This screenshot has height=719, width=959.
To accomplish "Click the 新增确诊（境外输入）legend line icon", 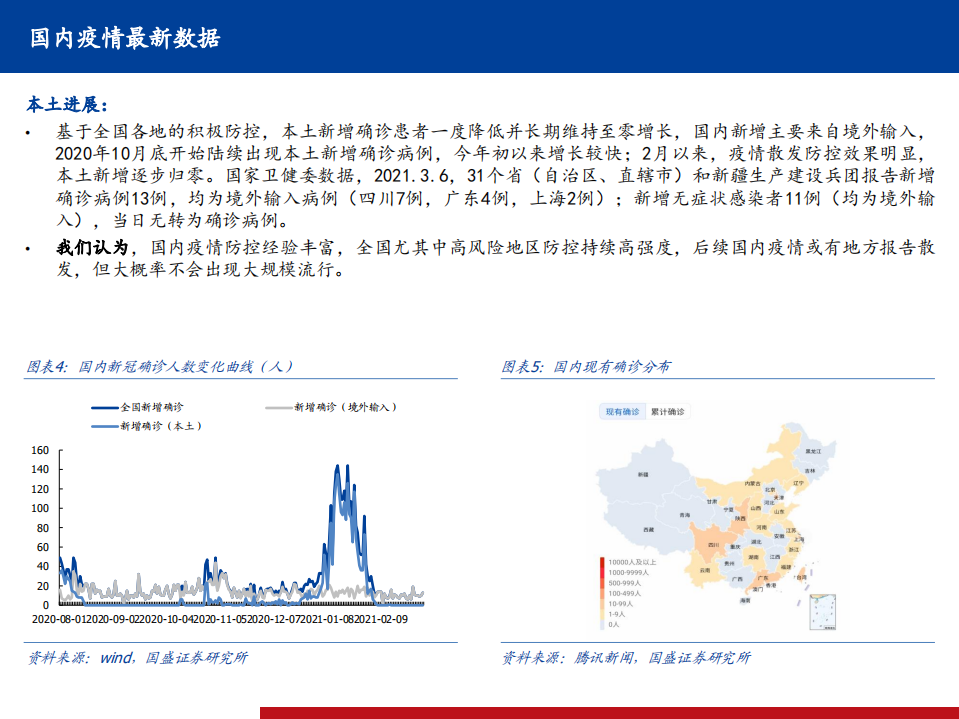I will 278,407.
